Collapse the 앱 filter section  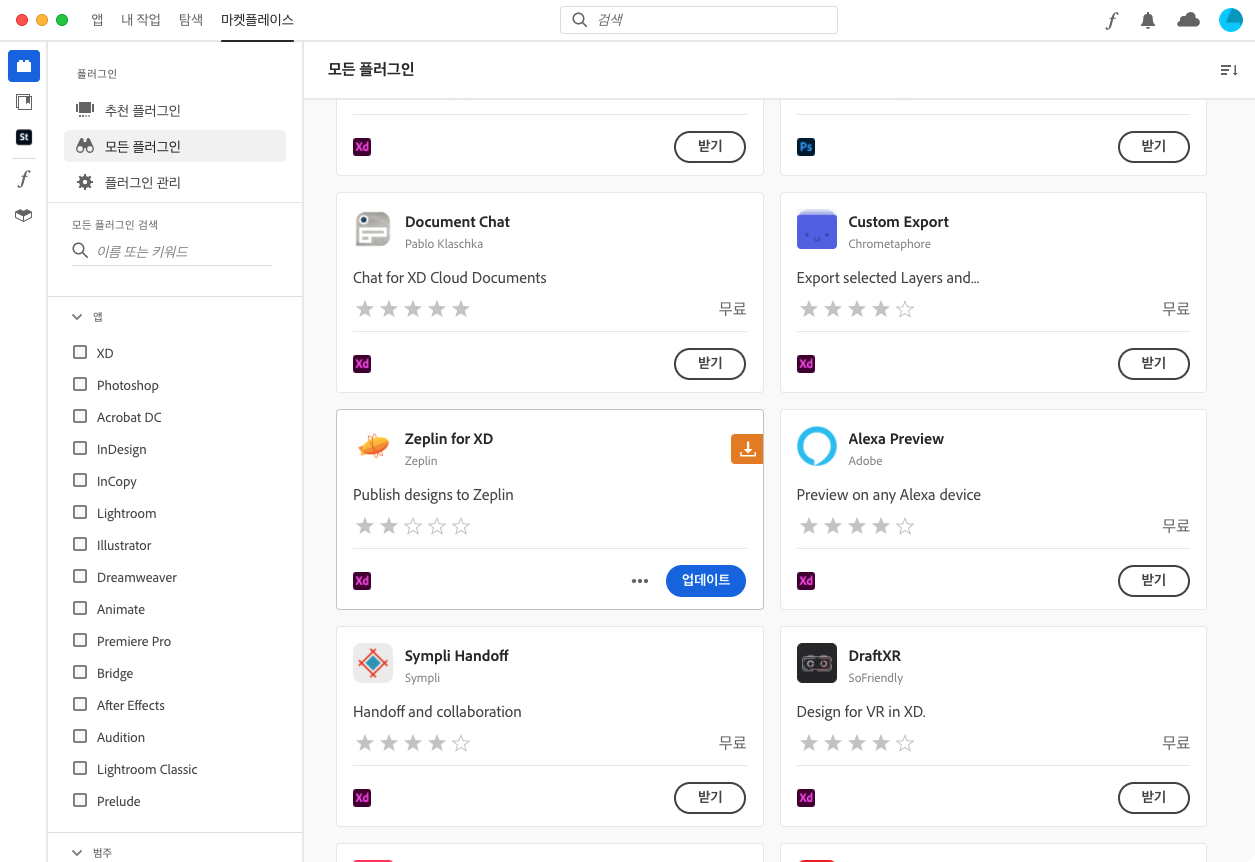pyautogui.click(x=77, y=316)
